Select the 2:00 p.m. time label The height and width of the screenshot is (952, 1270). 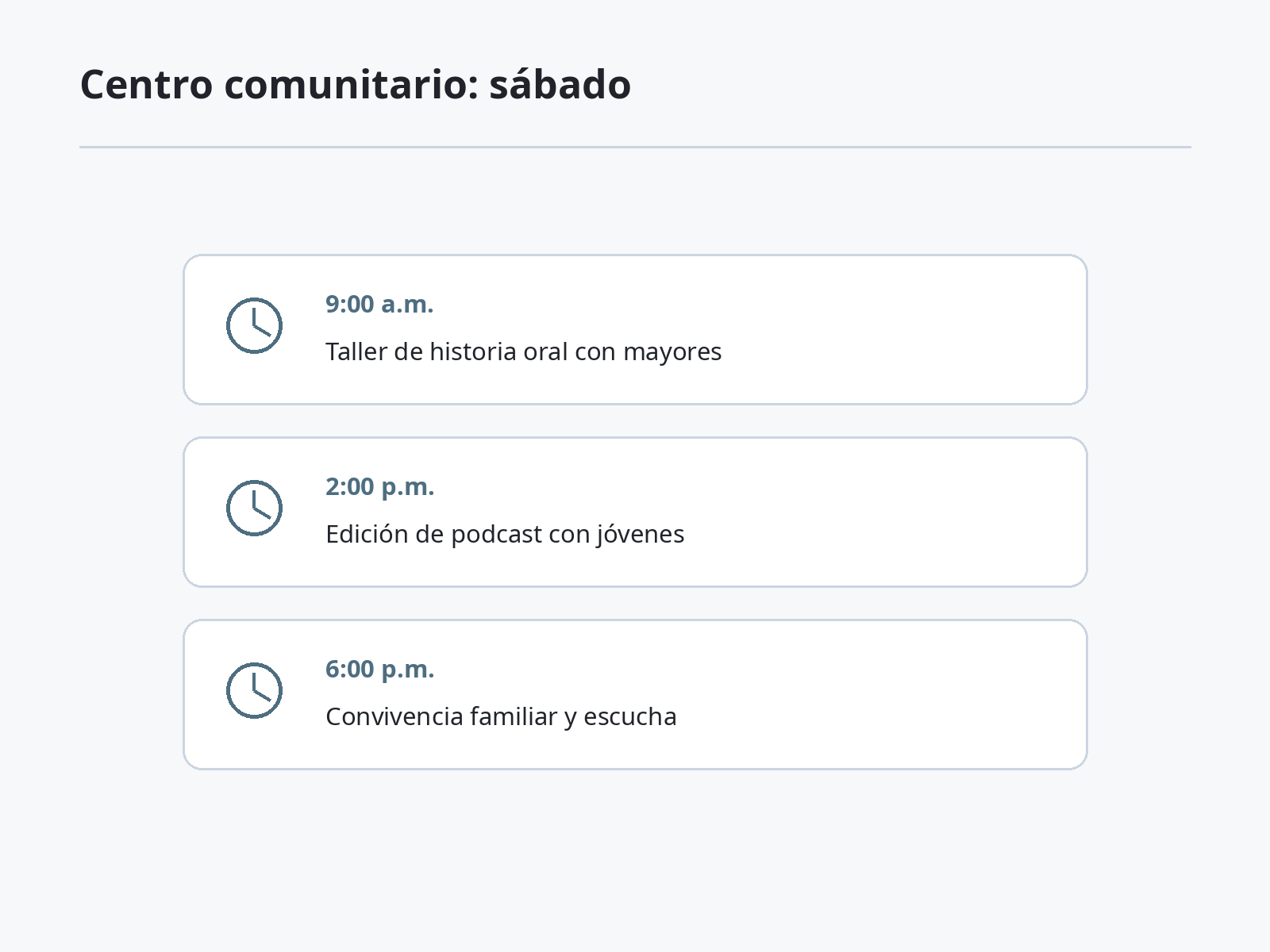379,486
